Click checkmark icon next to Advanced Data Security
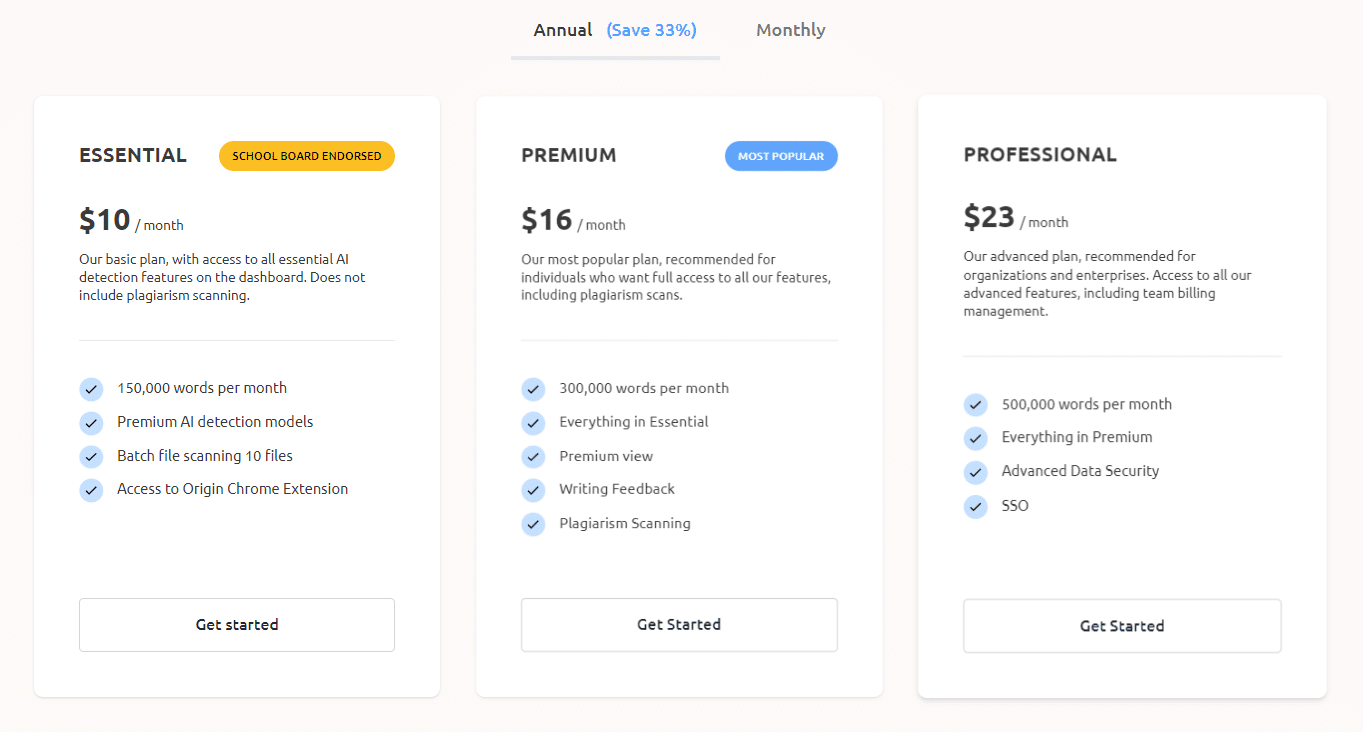 click(975, 472)
